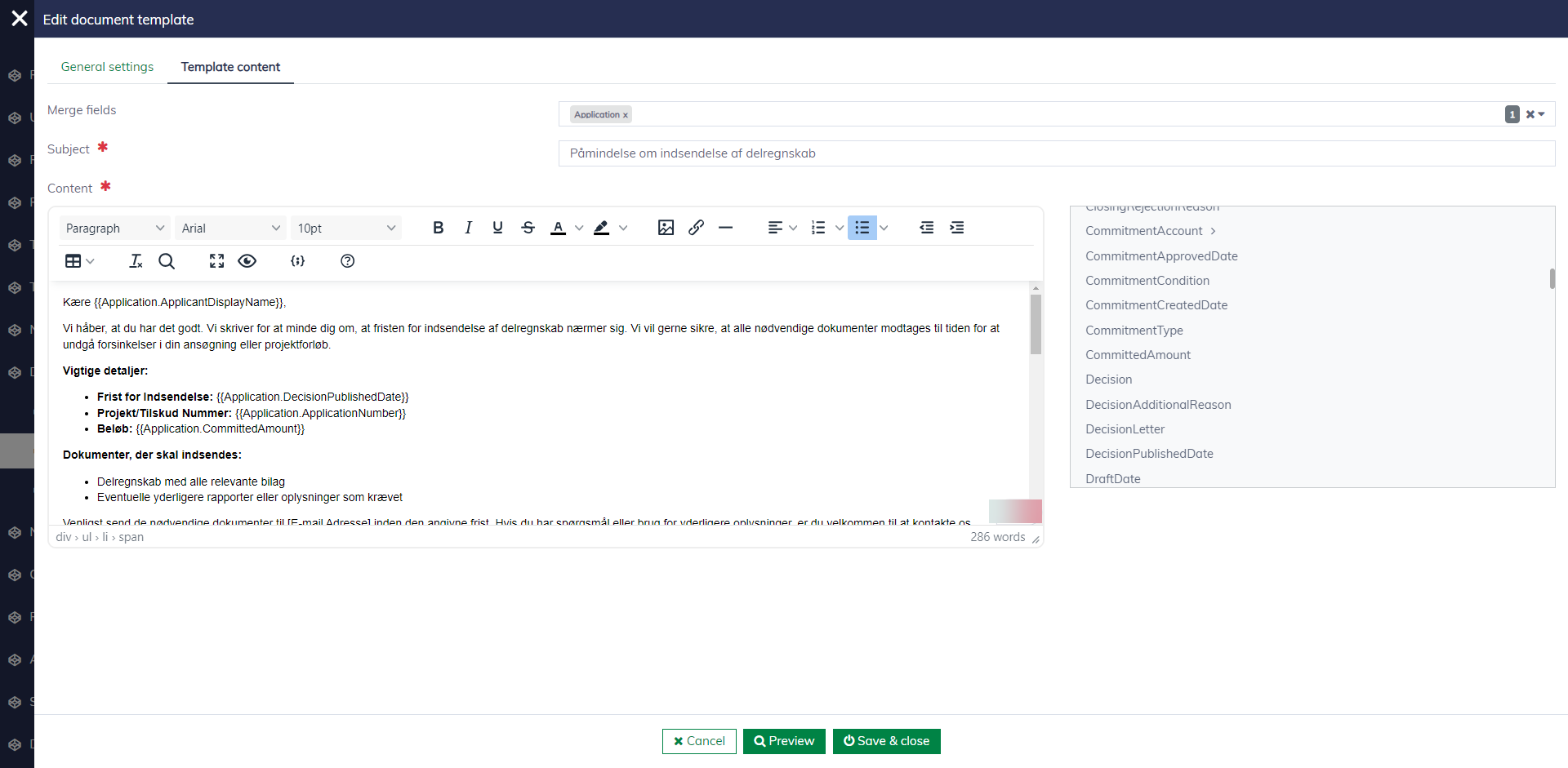Open text color picker arrow
The width and height of the screenshot is (1568, 768).
coord(579,229)
